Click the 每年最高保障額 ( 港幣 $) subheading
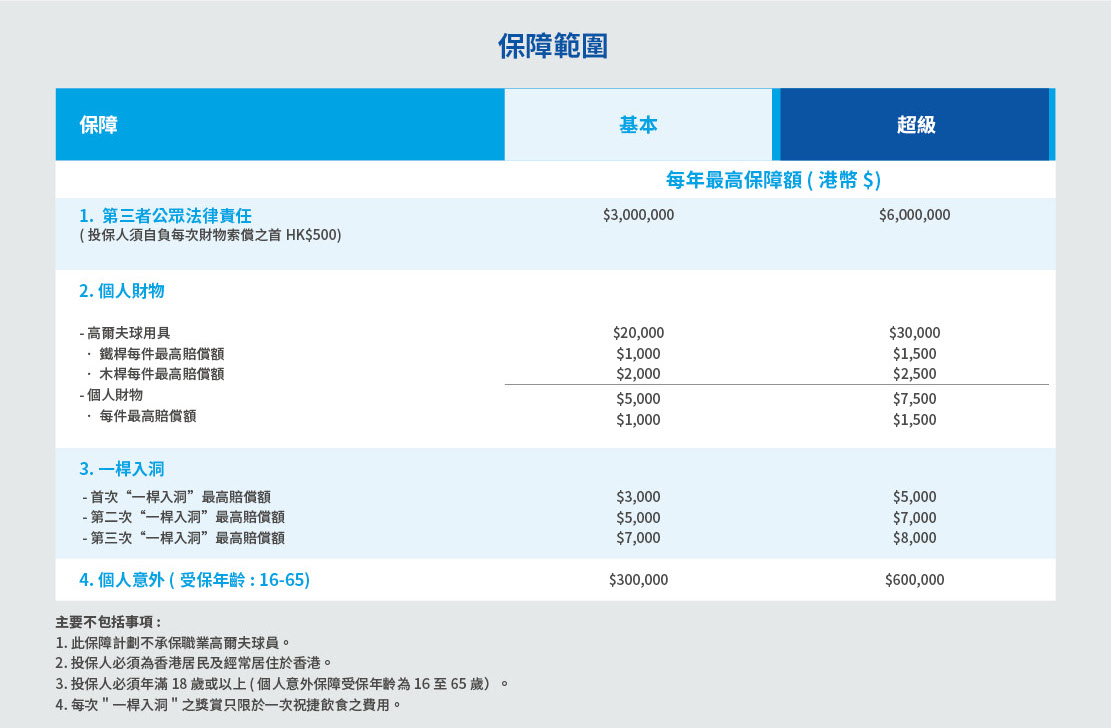This screenshot has width=1111, height=728. tap(773, 180)
